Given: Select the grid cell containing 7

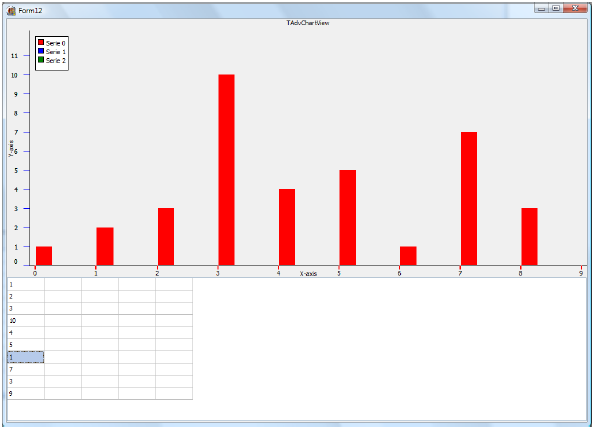Looking at the screenshot, I should pos(26,369).
